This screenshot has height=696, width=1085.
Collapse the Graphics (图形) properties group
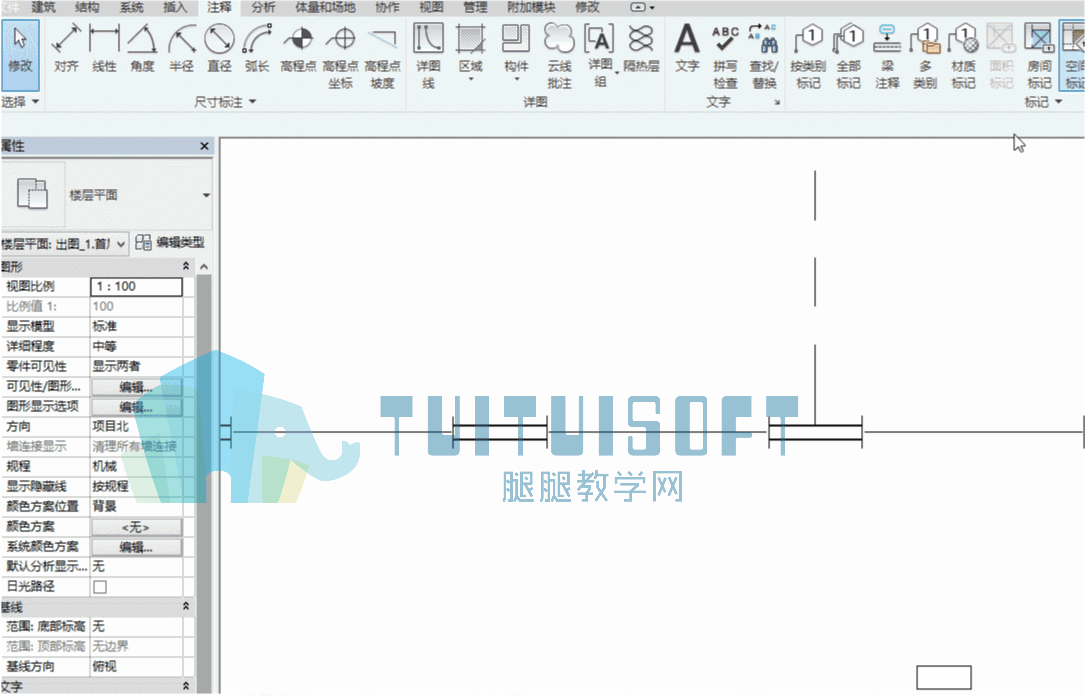[185, 266]
